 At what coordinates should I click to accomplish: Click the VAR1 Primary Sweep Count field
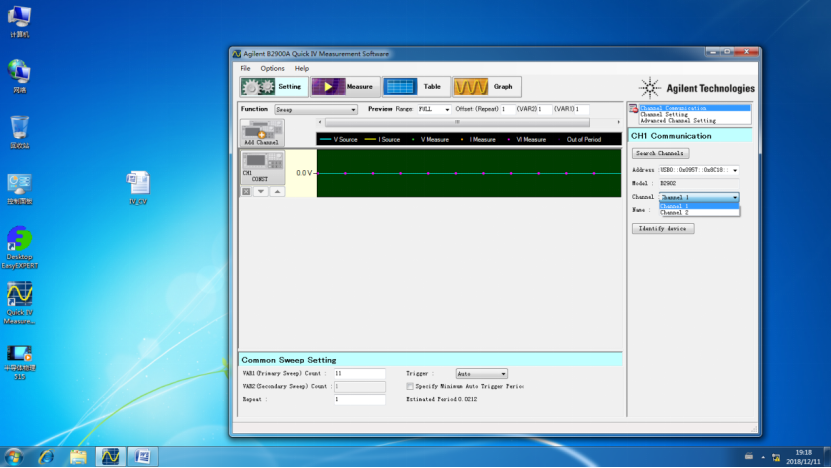(359, 374)
